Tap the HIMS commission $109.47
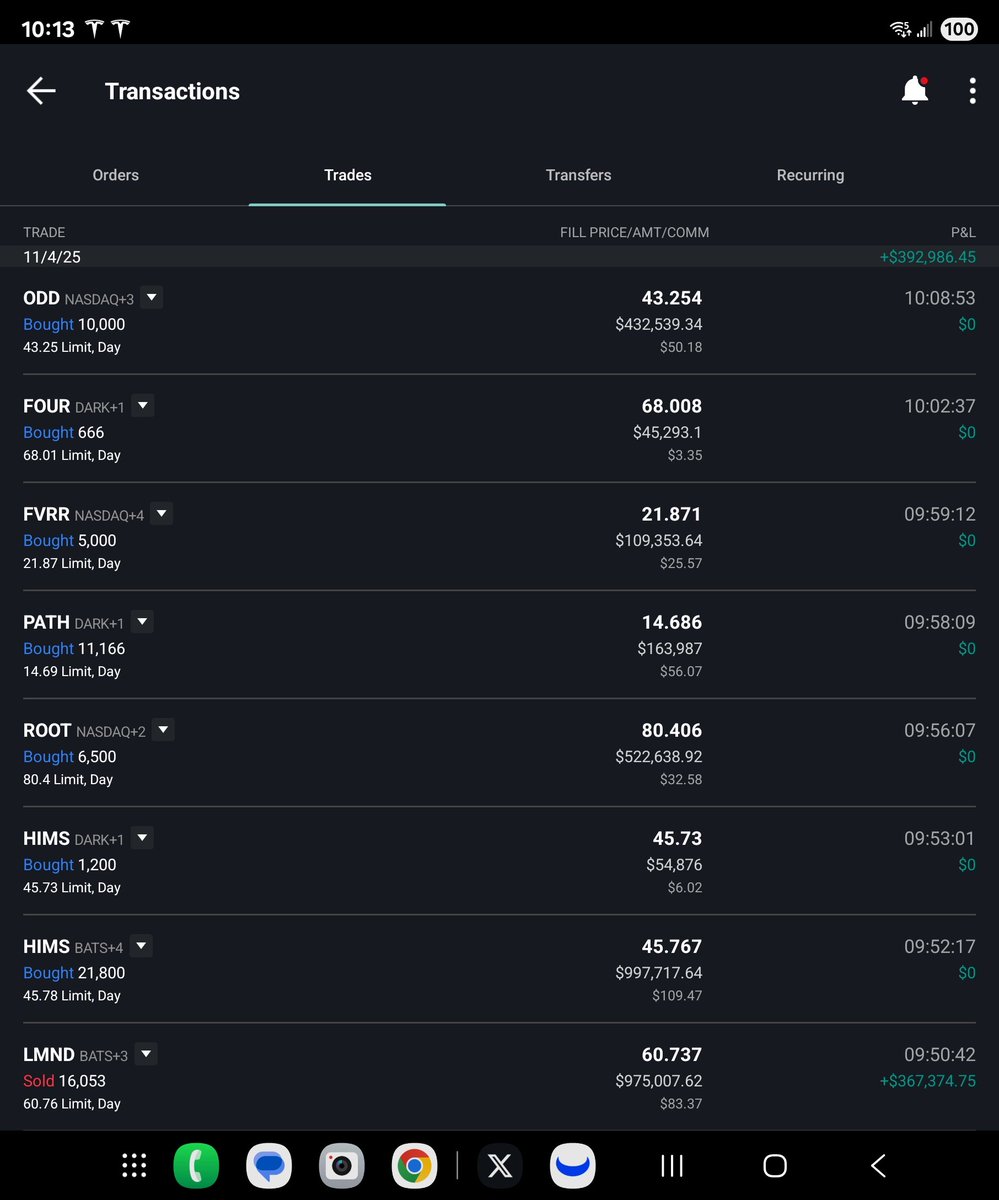The height and width of the screenshot is (1200, 999). pyautogui.click(x=677, y=996)
